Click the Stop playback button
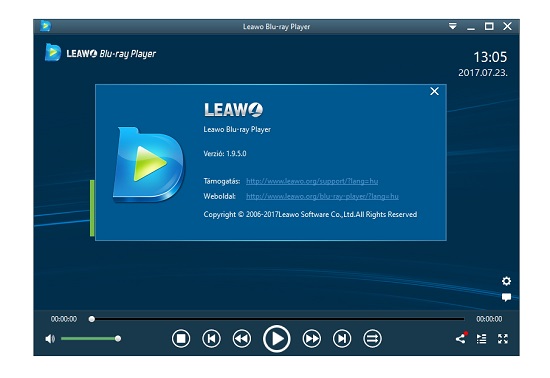Viewport: 550px width, 378px height. [181, 339]
